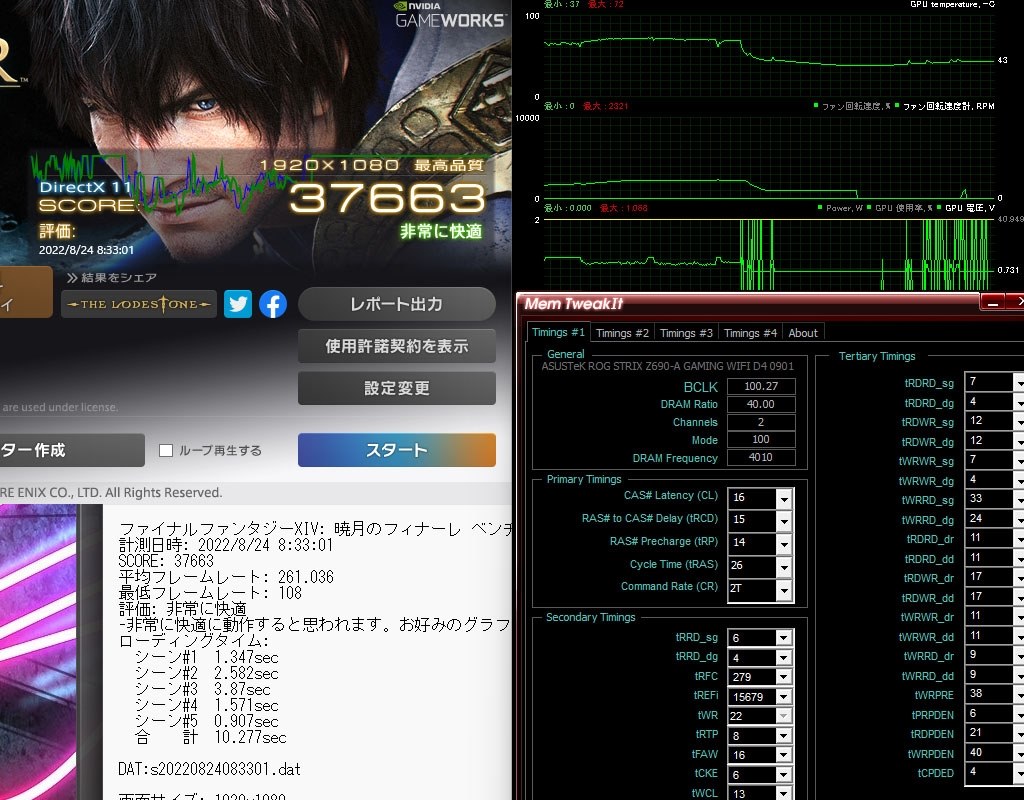Screen dimensions: 1024x800
Task: Expand CAS# Latency (CL) dropdown
Action: pyautogui.click(x=784, y=500)
